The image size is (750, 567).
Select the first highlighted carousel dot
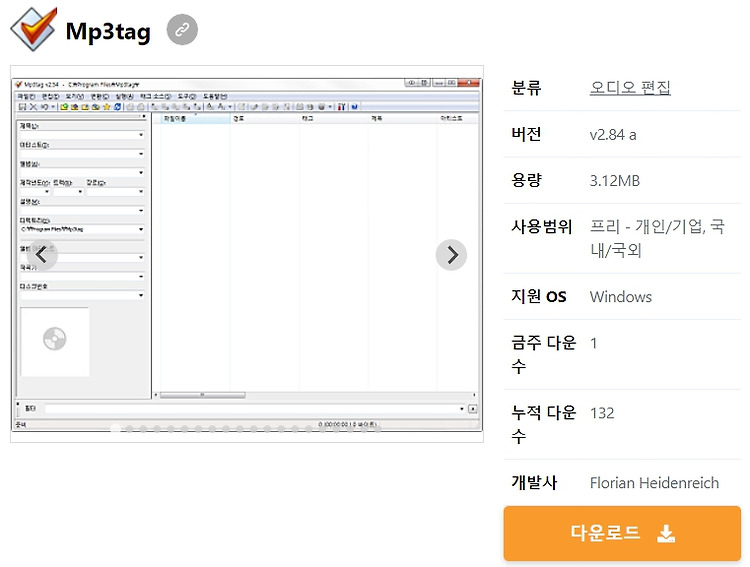115,428
